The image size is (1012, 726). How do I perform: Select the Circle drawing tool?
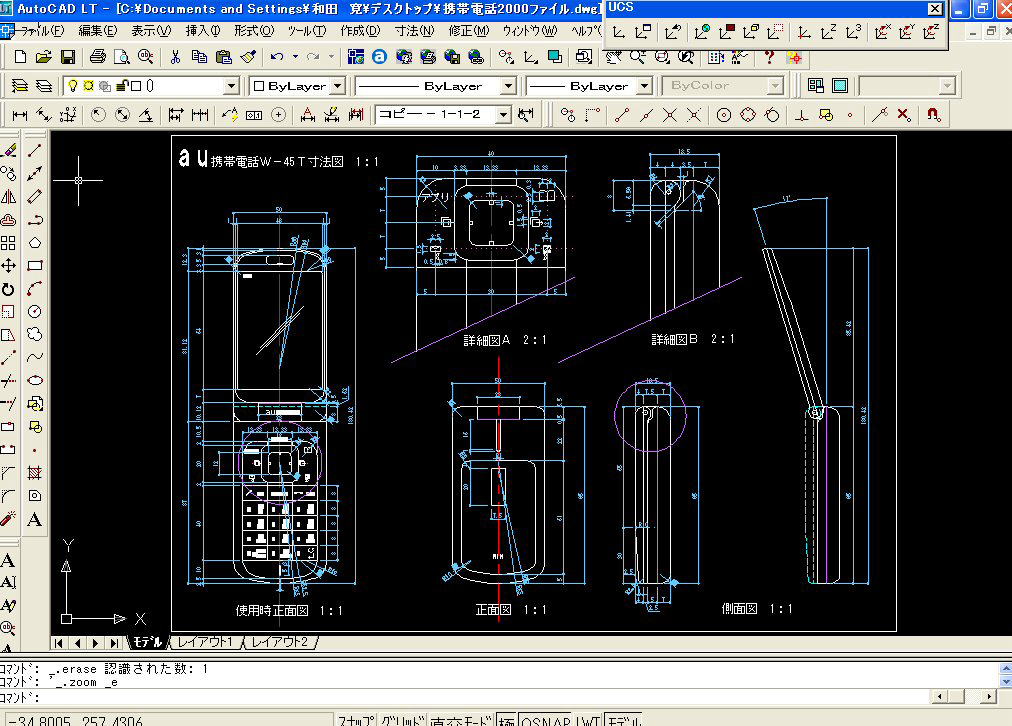[35, 312]
